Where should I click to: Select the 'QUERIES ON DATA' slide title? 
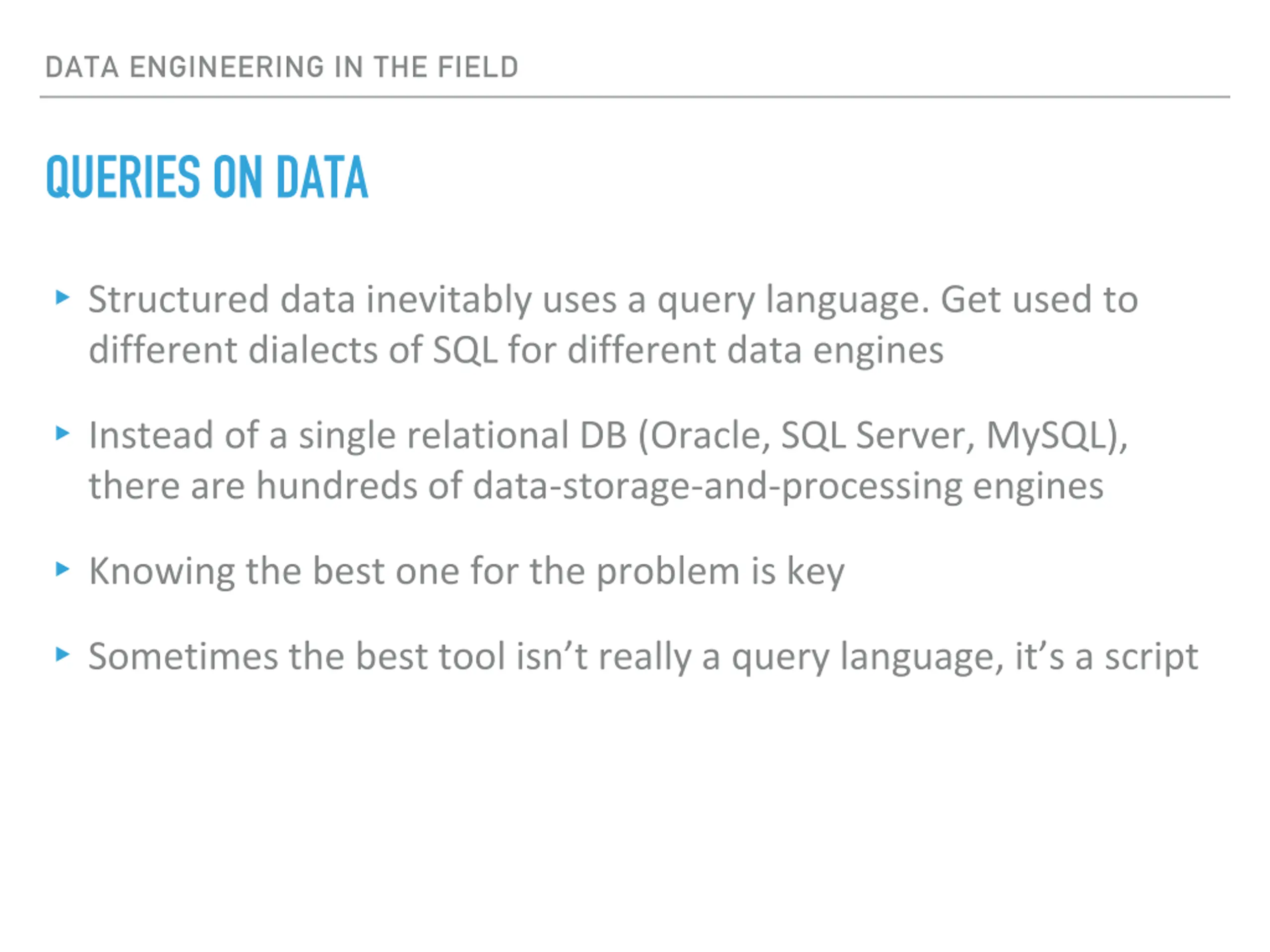[x=207, y=177]
